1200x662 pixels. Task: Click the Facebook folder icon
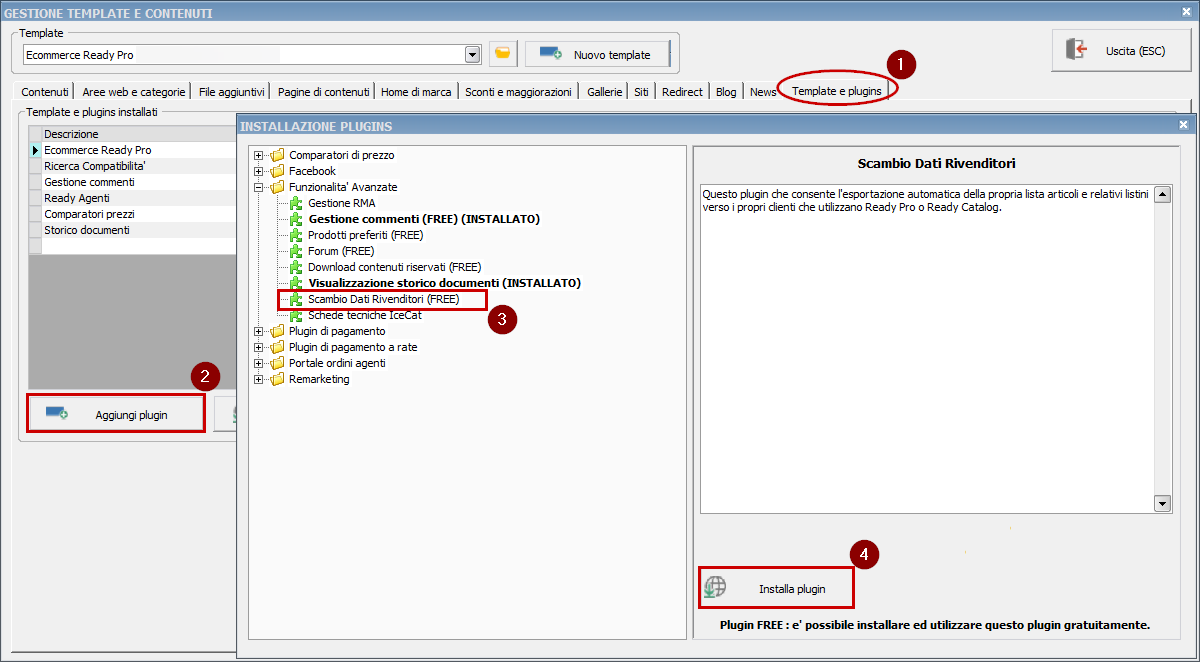pos(277,171)
